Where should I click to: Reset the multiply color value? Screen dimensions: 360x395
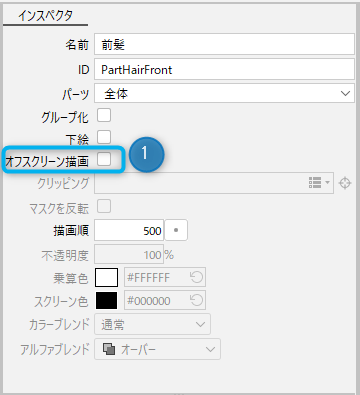coord(196,277)
